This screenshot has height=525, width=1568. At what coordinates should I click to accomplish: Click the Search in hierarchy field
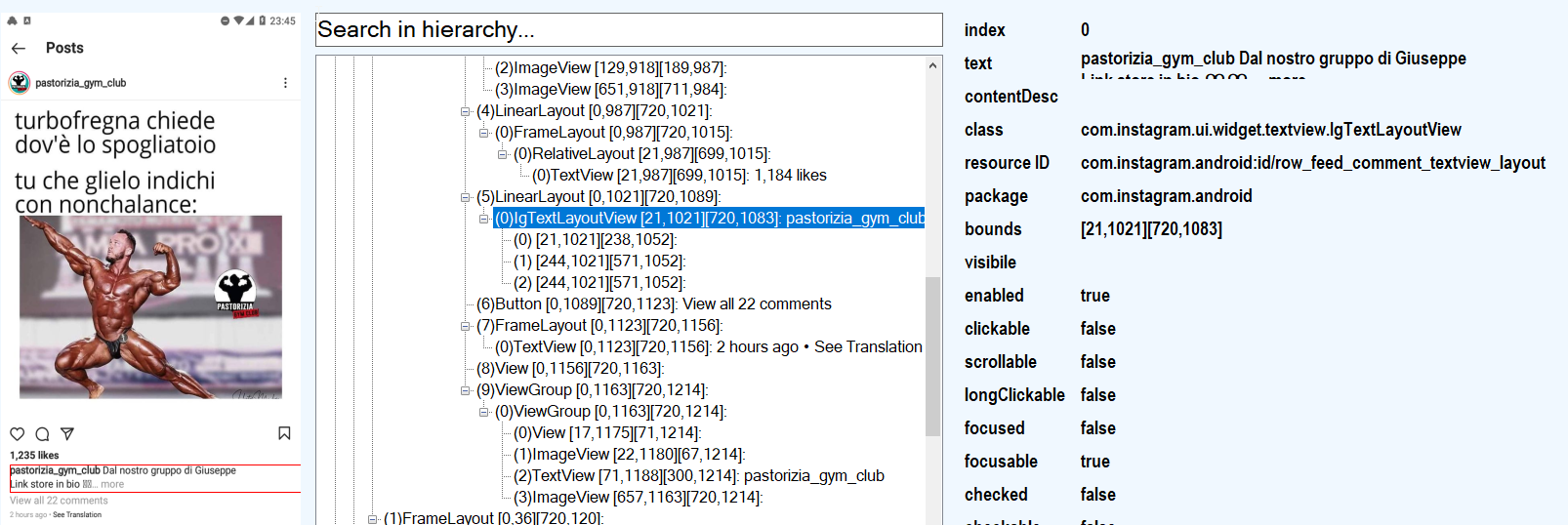(x=629, y=29)
